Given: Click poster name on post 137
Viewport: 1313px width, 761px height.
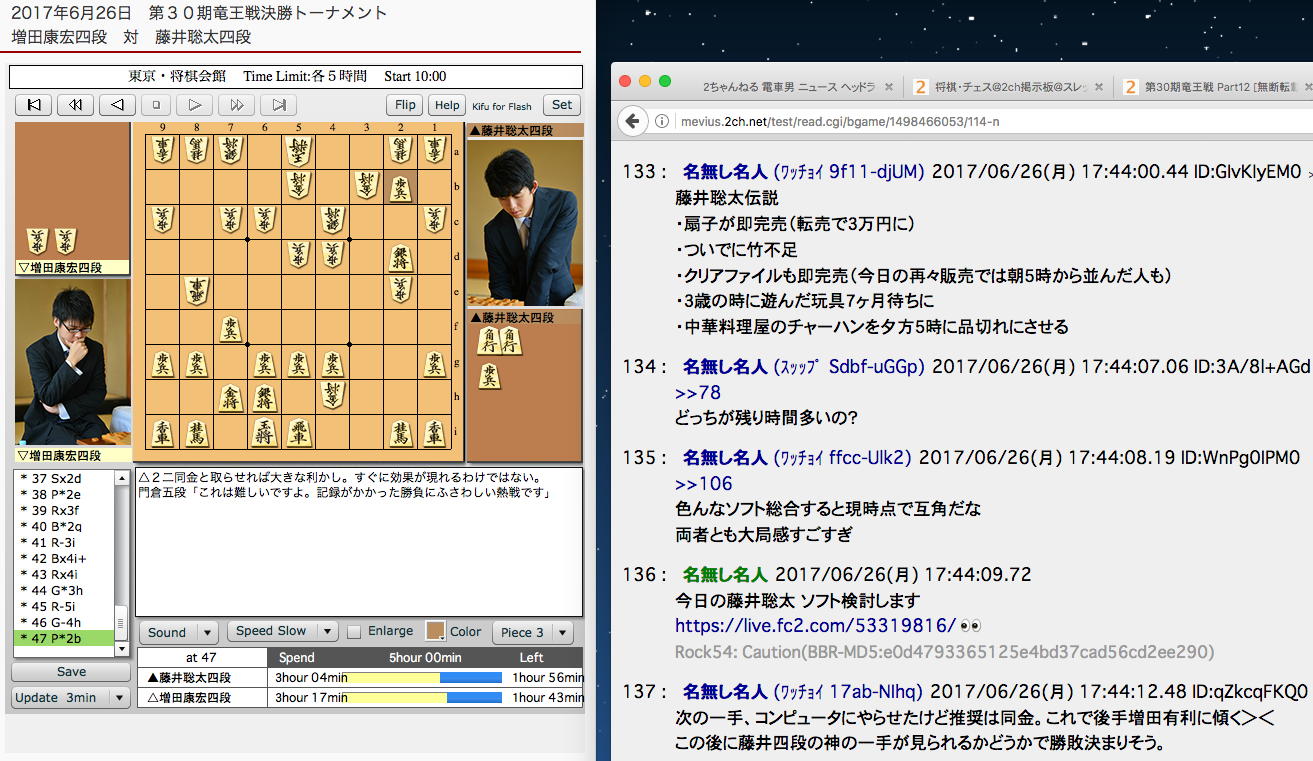Looking at the screenshot, I should coord(725,691).
